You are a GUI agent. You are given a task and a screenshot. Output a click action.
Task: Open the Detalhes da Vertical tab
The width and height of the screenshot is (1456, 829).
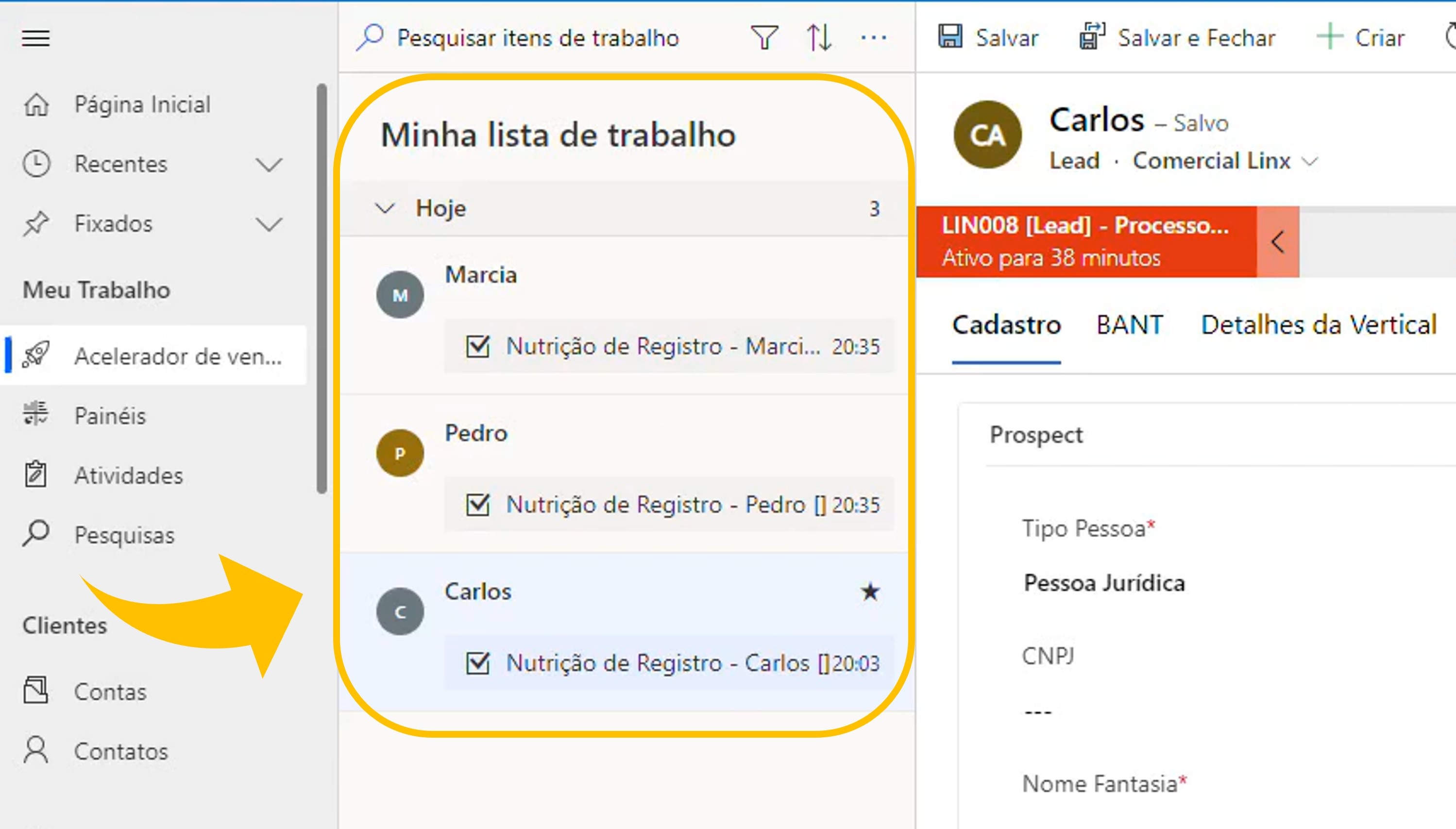pyautogui.click(x=1318, y=324)
